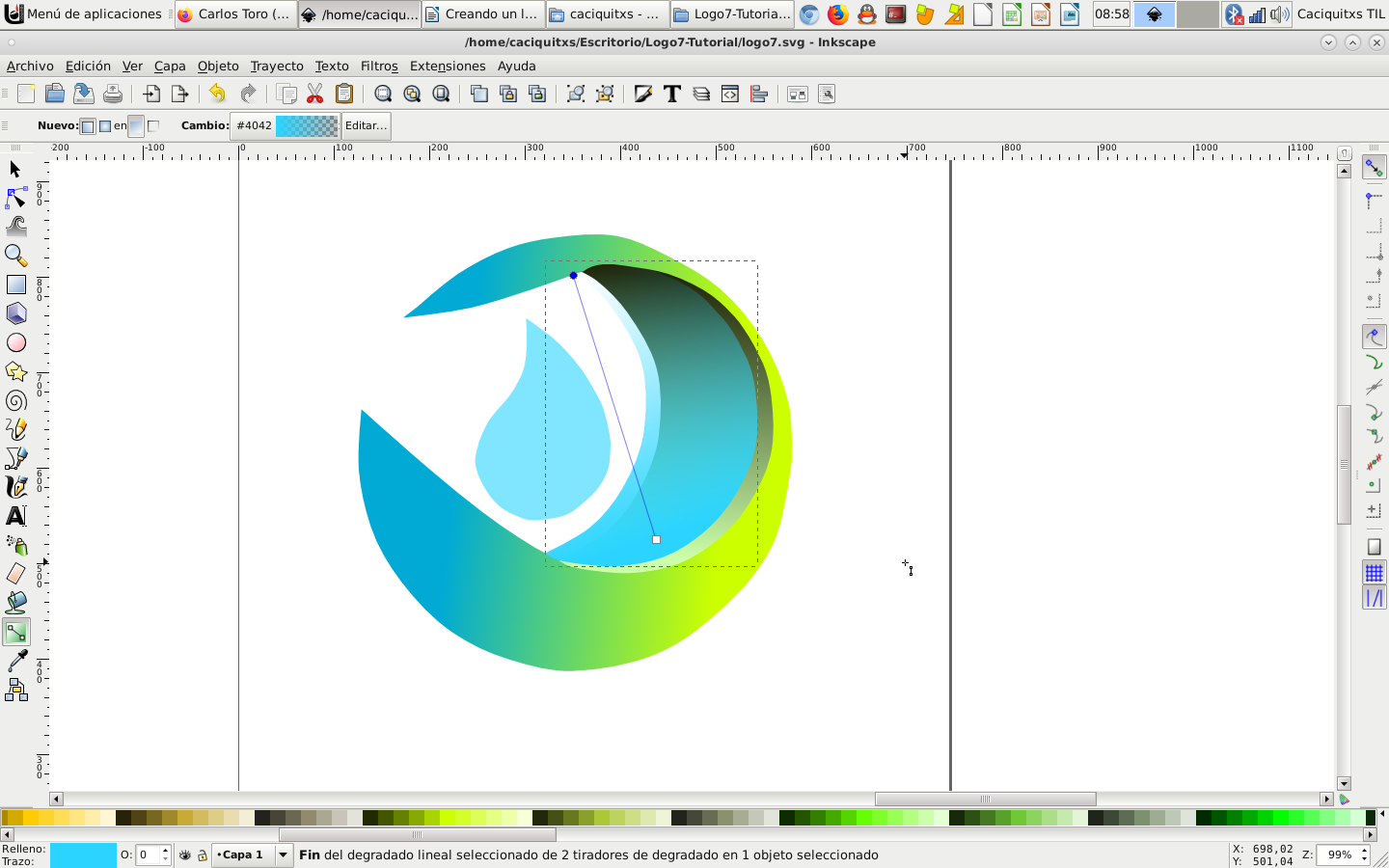Create a new document icon
This screenshot has width=1389, height=868.
click(26, 94)
